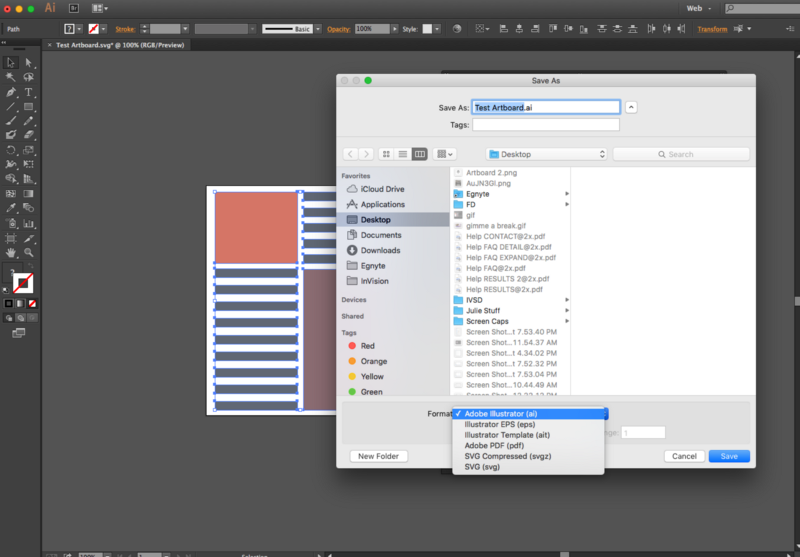
Task: Click the Change Screen Mode icon
Action: click(x=18, y=333)
